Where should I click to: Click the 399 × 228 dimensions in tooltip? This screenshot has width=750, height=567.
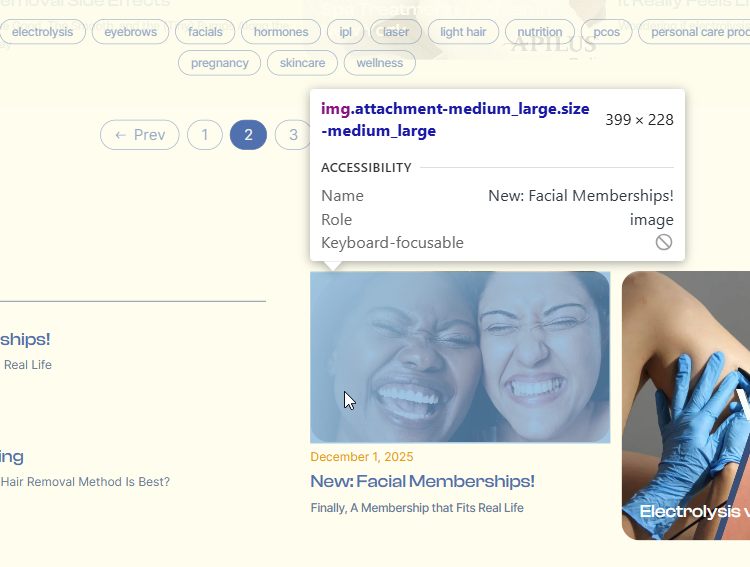click(639, 120)
